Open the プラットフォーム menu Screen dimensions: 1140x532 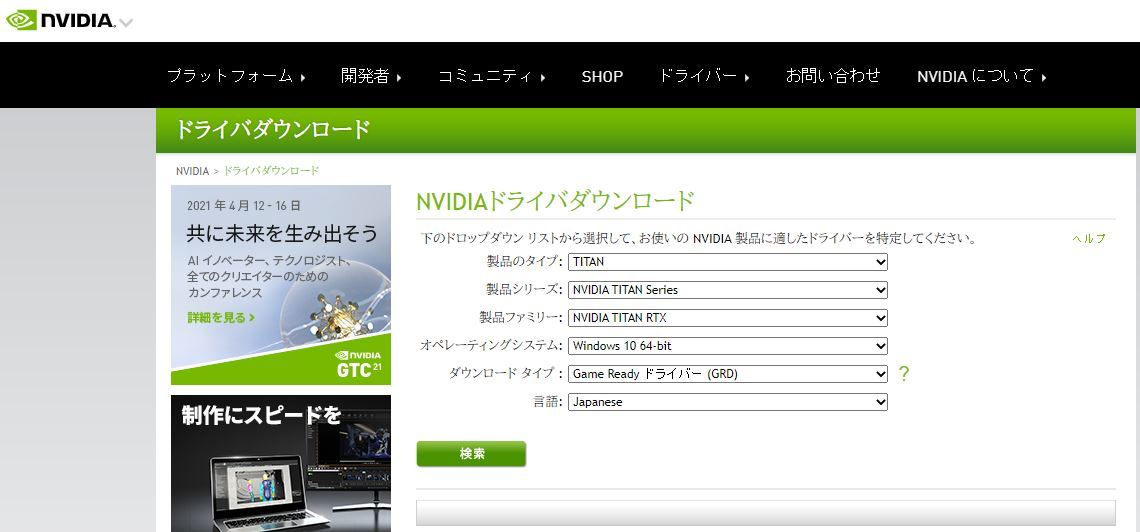[236, 76]
